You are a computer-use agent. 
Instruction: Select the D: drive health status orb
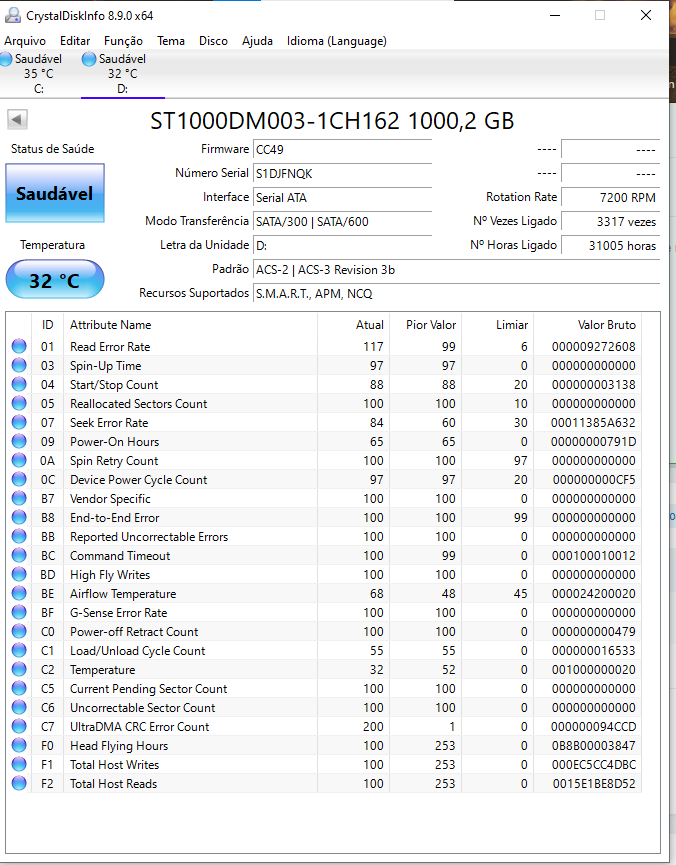click(89, 59)
